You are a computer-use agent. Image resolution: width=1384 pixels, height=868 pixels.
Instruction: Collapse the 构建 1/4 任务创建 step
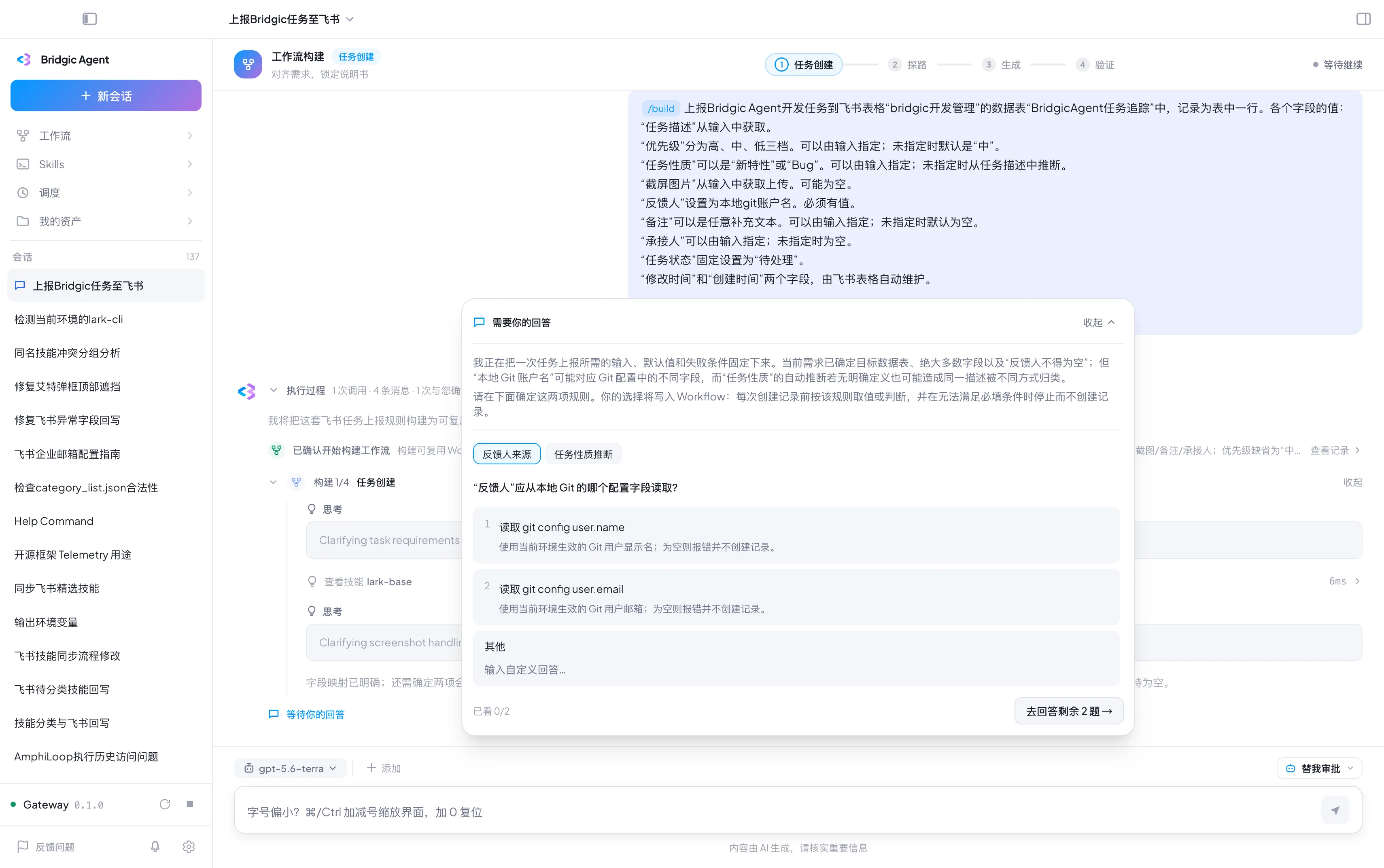click(x=273, y=482)
